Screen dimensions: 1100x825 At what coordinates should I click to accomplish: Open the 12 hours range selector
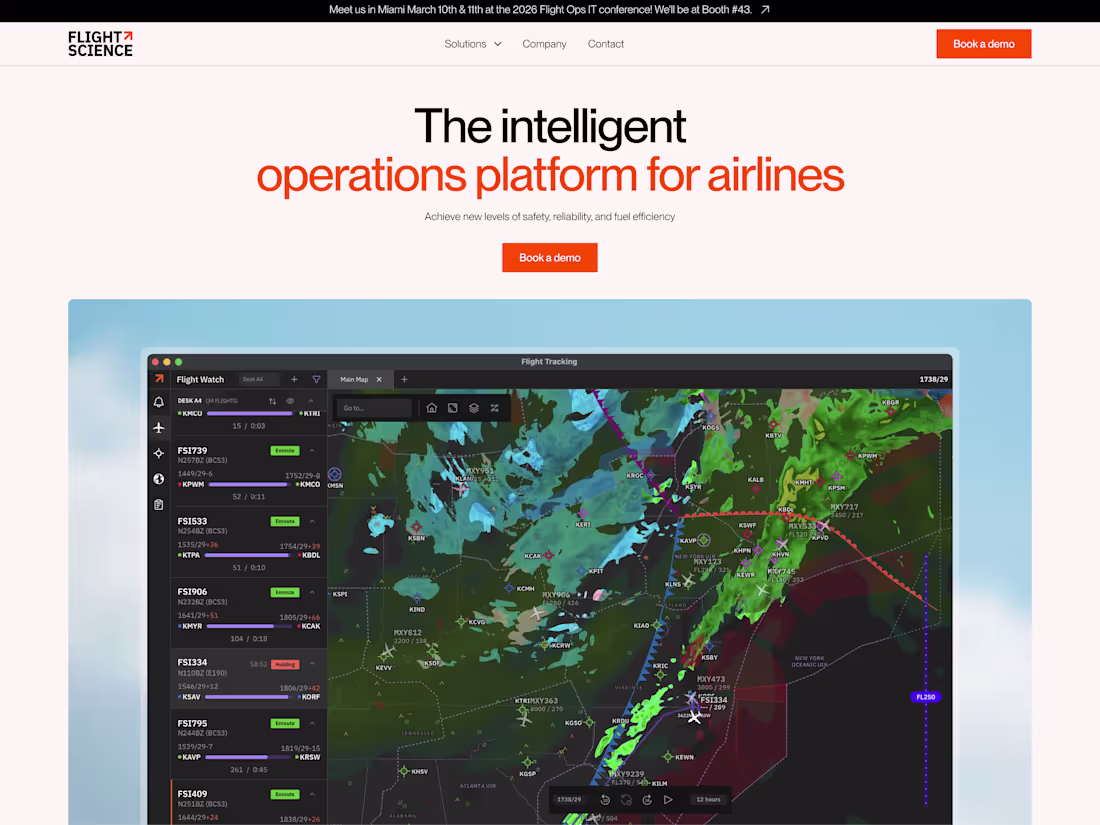pos(709,800)
